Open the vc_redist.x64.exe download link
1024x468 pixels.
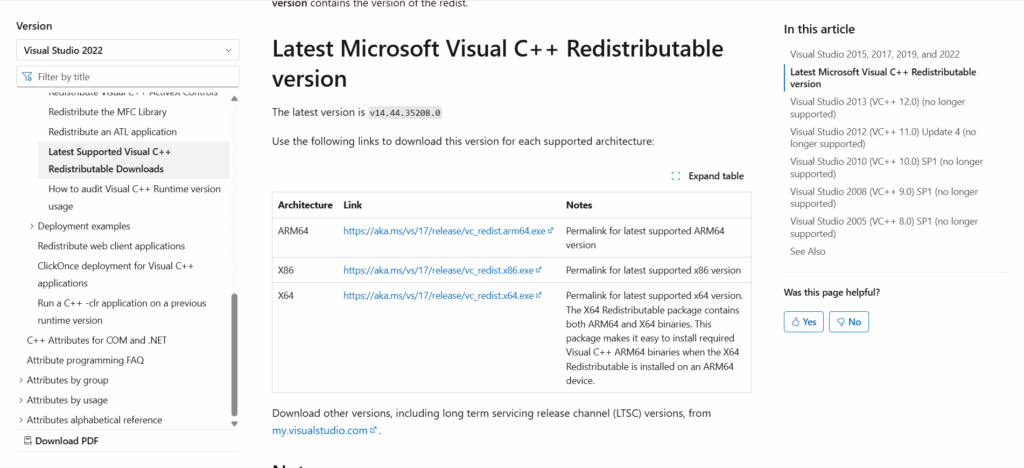pos(439,295)
